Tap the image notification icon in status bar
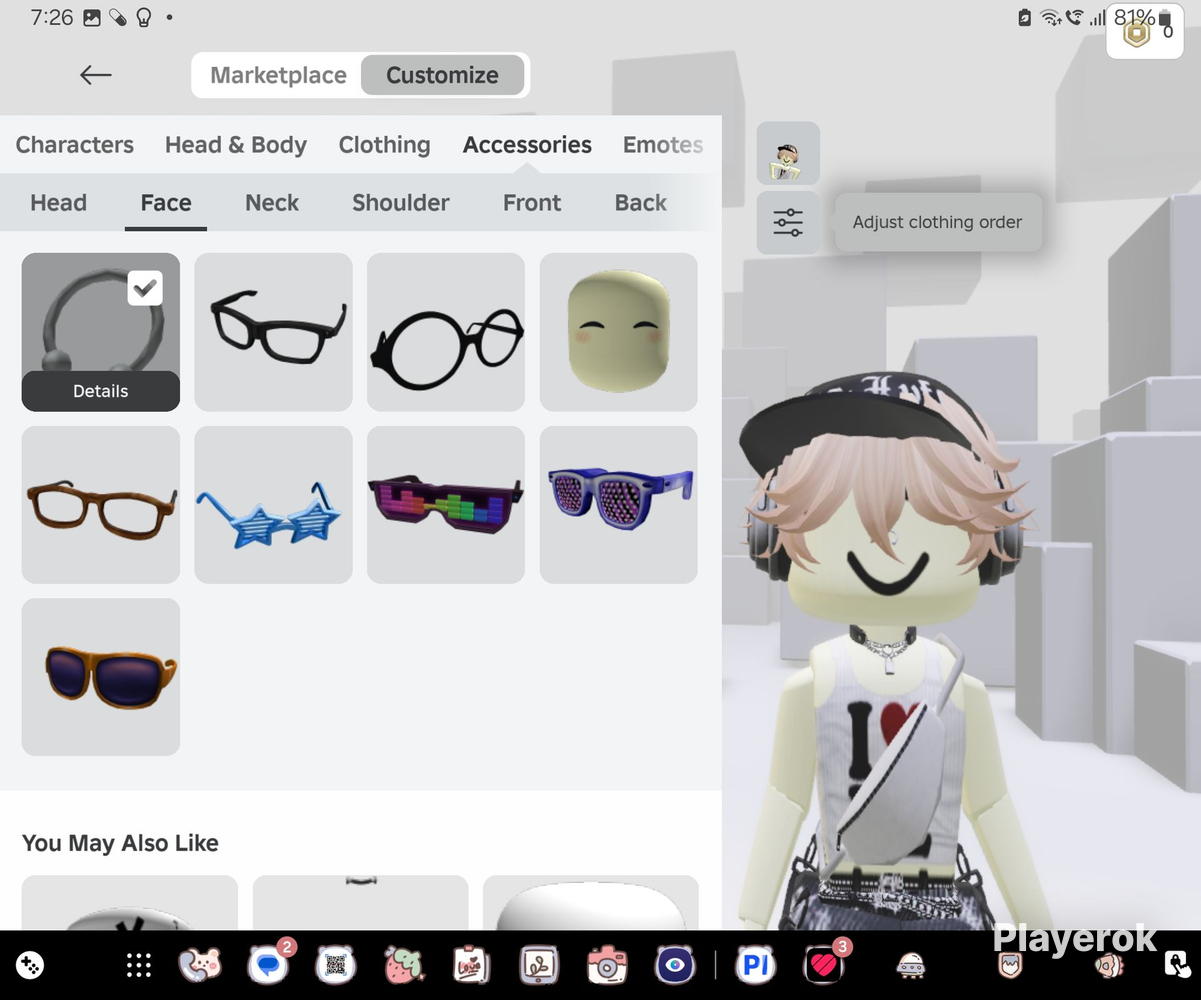1201x1000 pixels. point(92,17)
